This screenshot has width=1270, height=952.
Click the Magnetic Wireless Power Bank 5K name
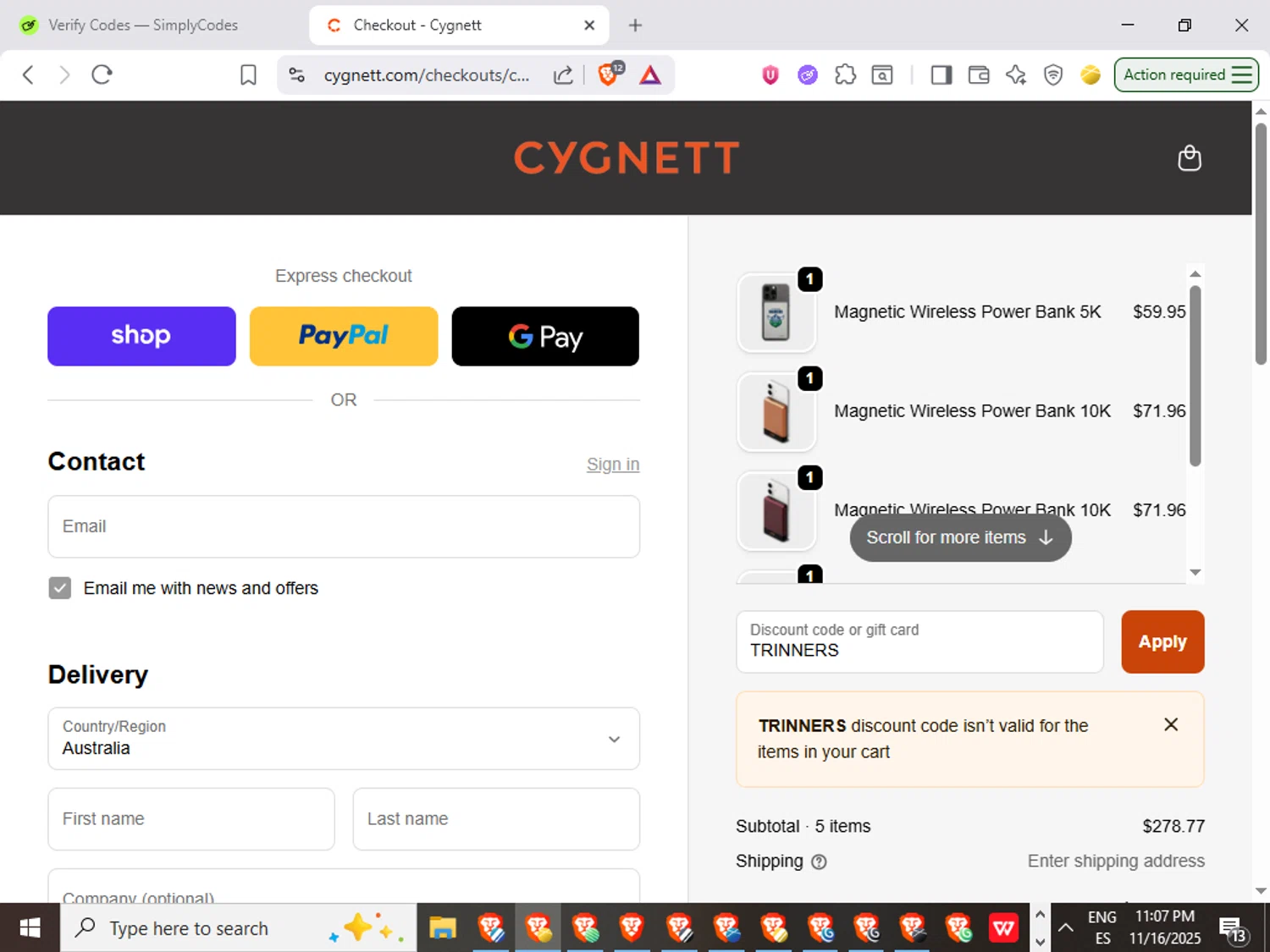pyautogui.click(x=968, y=312)
